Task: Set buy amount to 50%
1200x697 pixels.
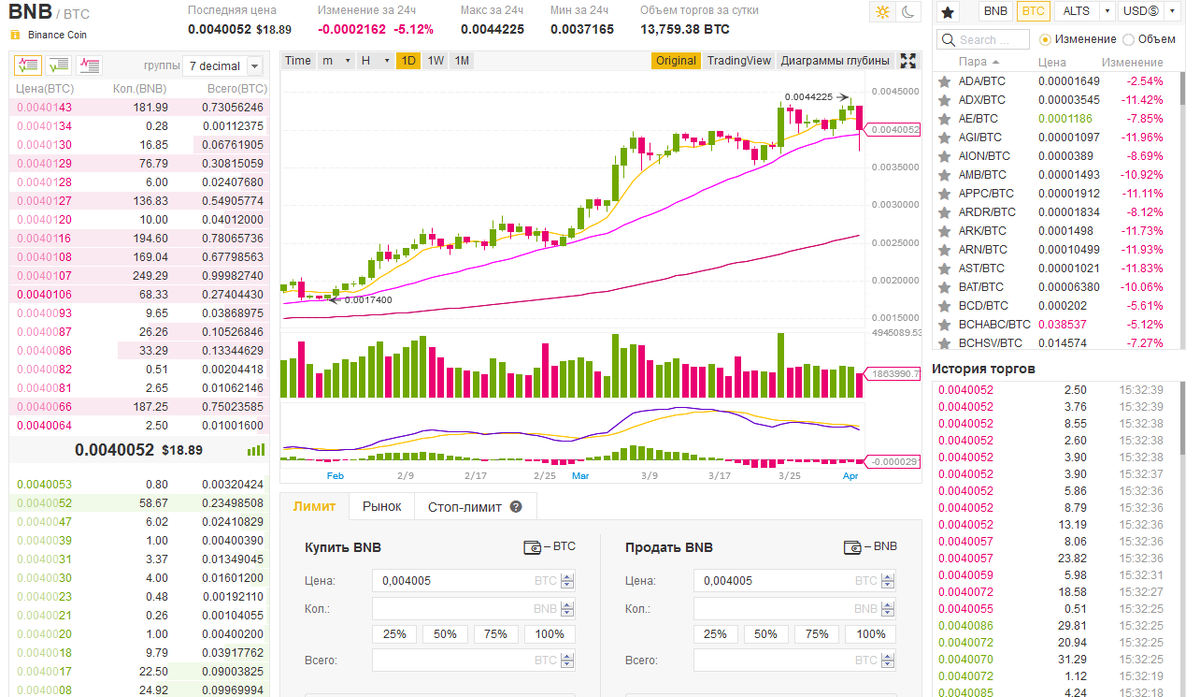Action: click(x=445, y=634)
